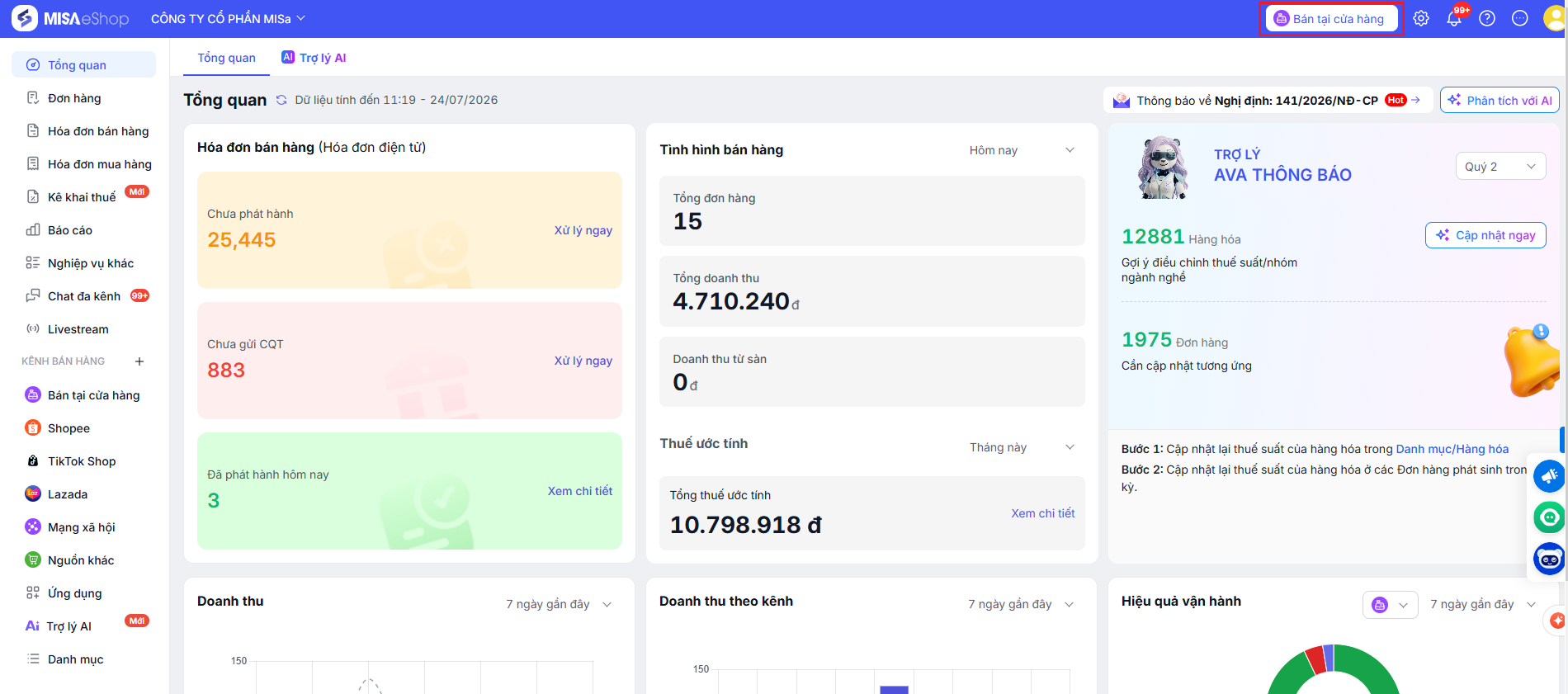
Task: Click the Chưa gửi CQT value 883
Action: pyautogui.click(x=226, y=371)
